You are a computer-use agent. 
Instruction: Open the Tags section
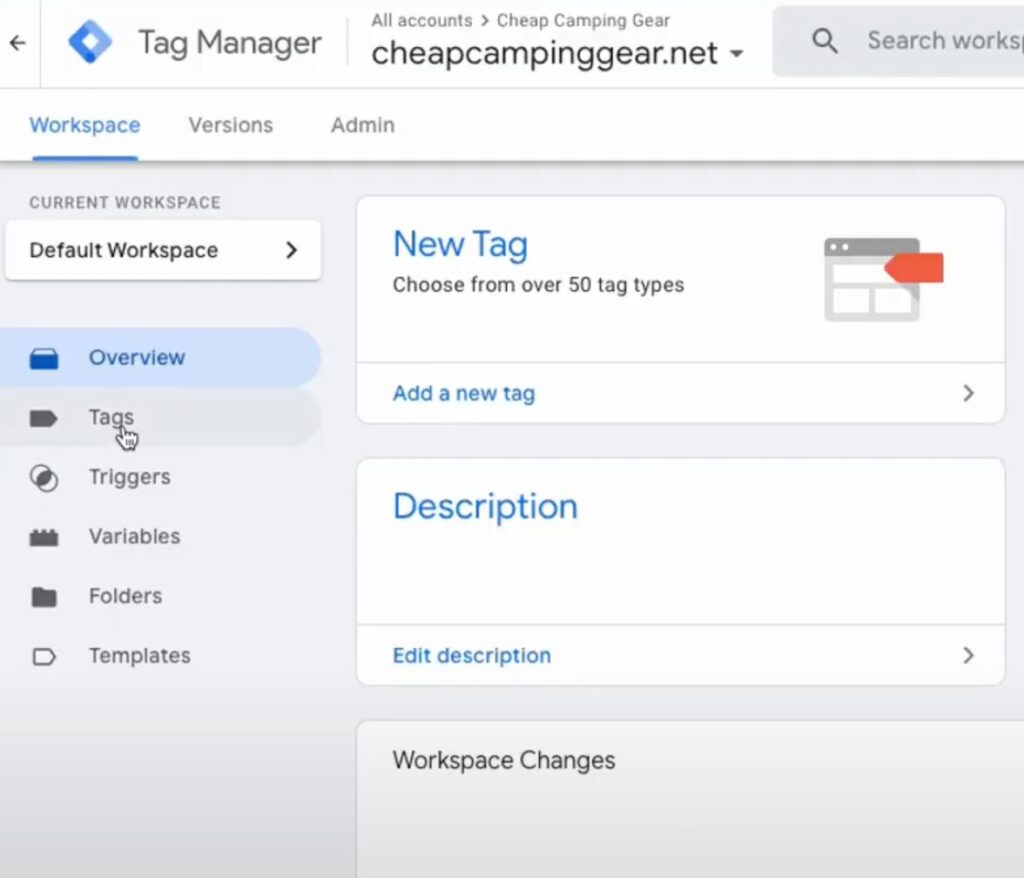point(160,418)
